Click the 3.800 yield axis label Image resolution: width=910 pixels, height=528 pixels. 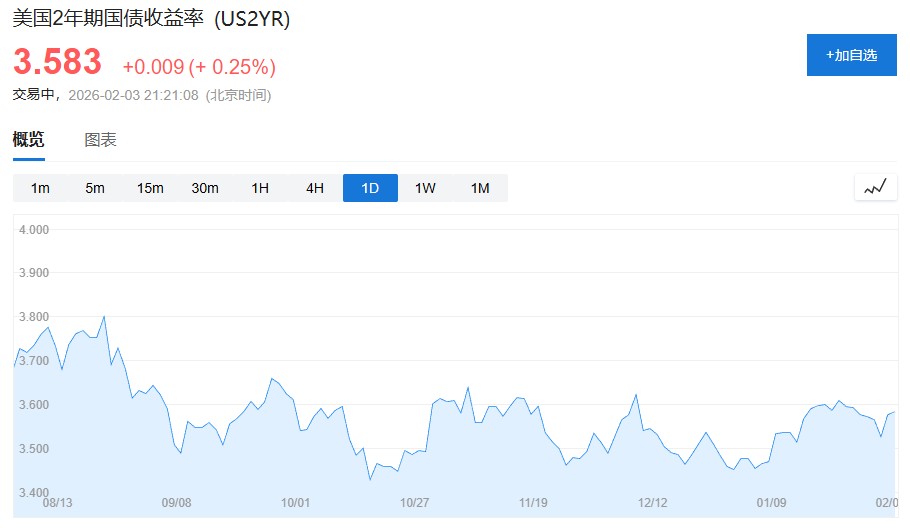coord(34,317)
